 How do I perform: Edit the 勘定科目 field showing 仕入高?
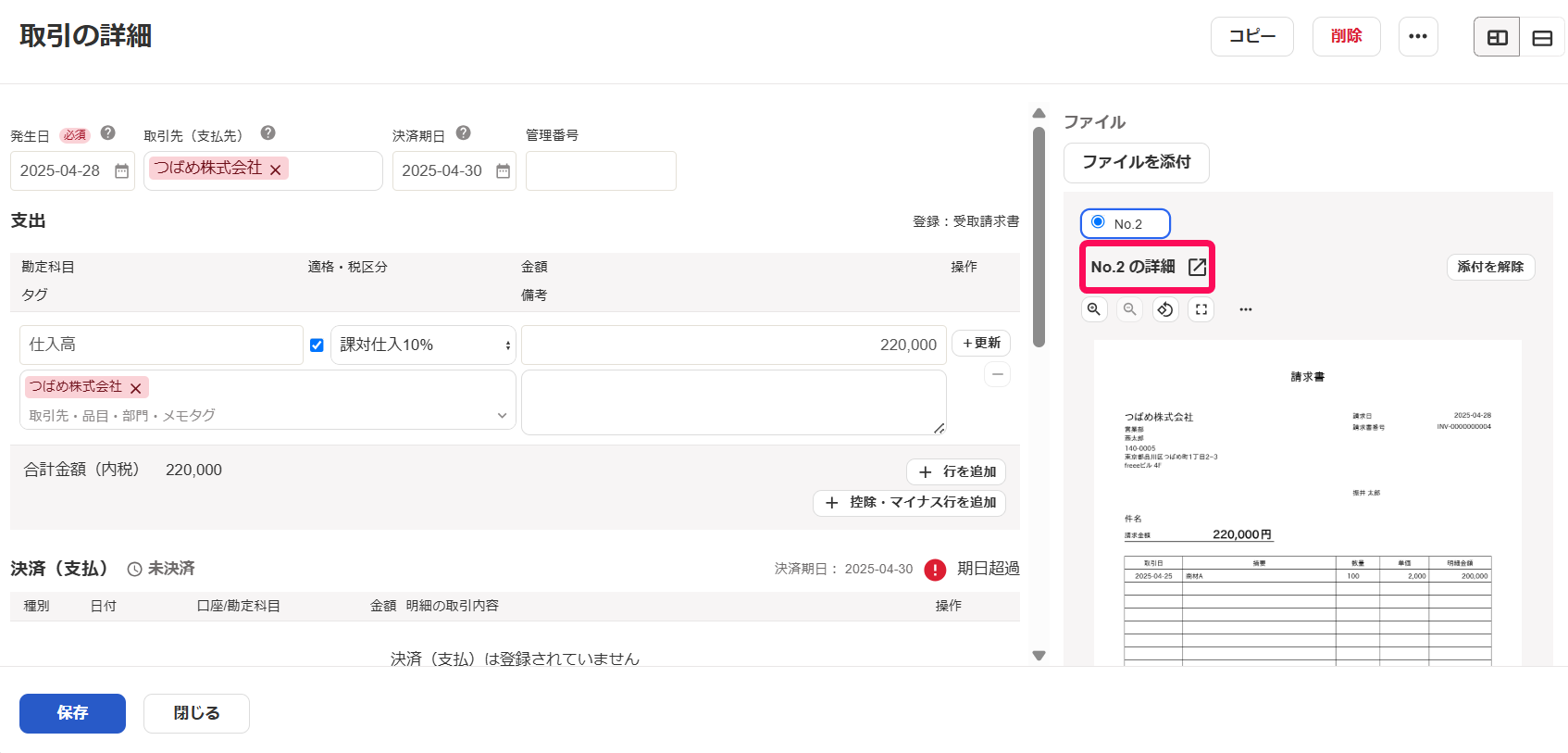(161, 345)
